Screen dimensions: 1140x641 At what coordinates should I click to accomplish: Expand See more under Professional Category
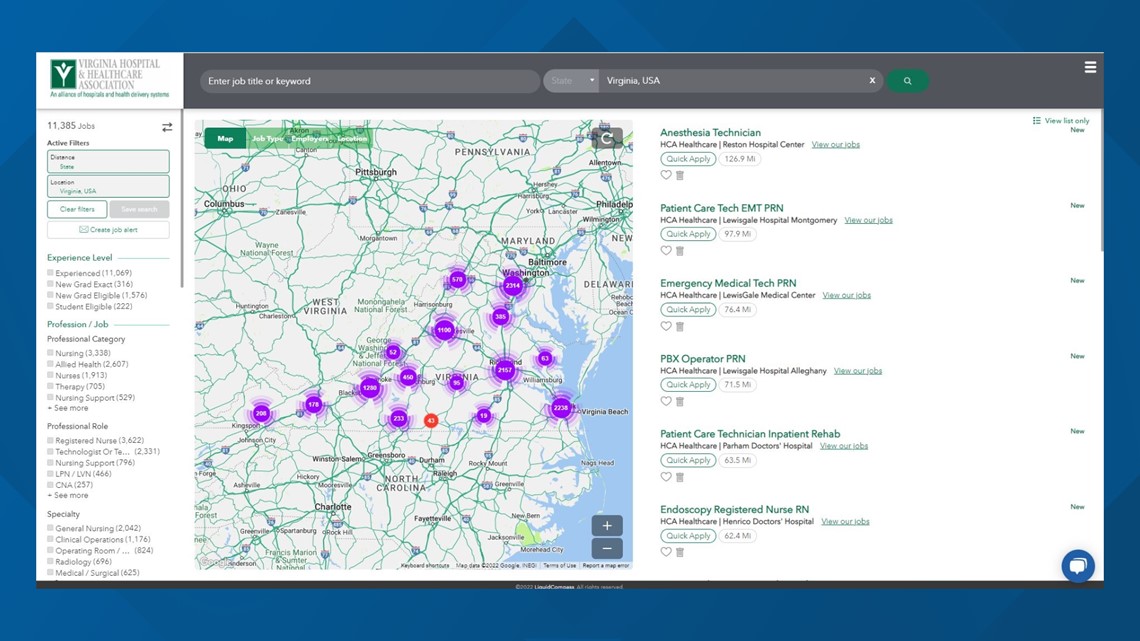click(68, 408)
